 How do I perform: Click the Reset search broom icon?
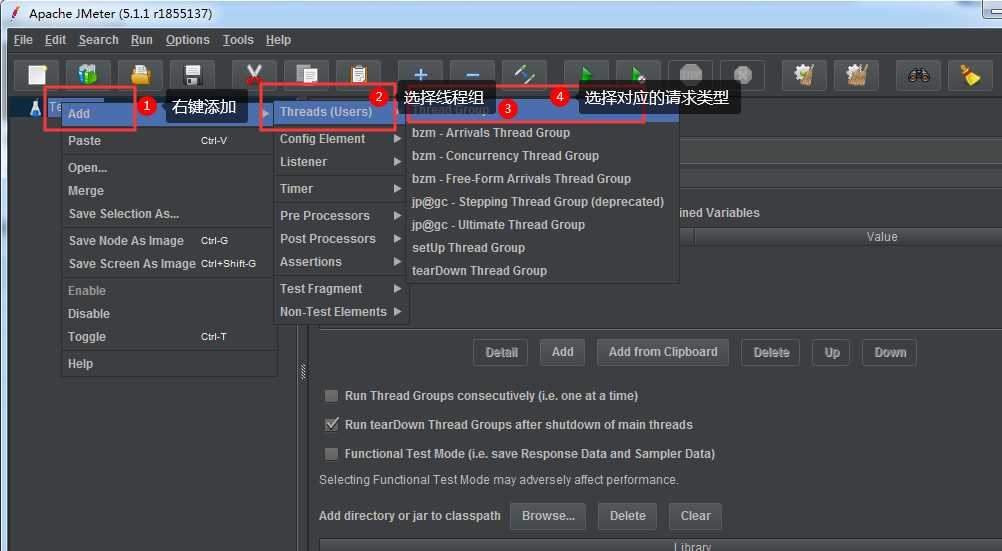[x=970, y=75]
